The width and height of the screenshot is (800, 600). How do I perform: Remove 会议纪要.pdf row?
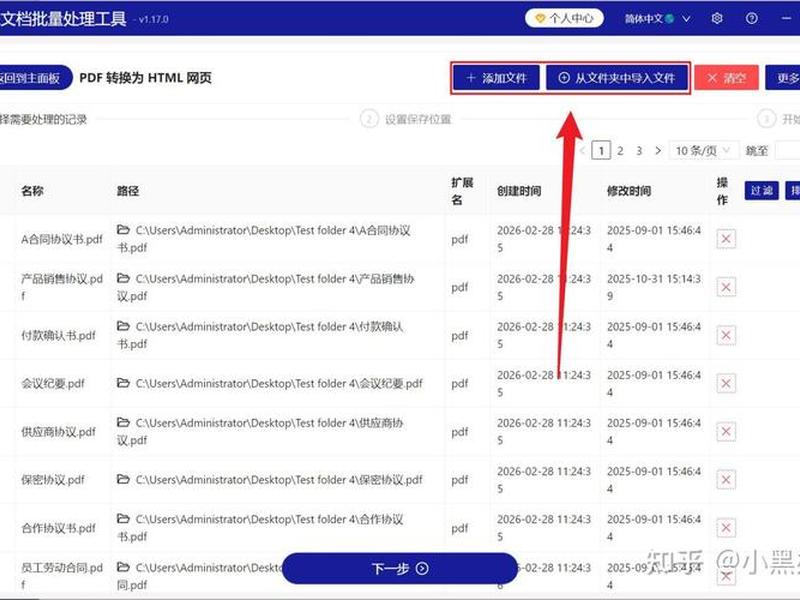[x=726, y=383]
